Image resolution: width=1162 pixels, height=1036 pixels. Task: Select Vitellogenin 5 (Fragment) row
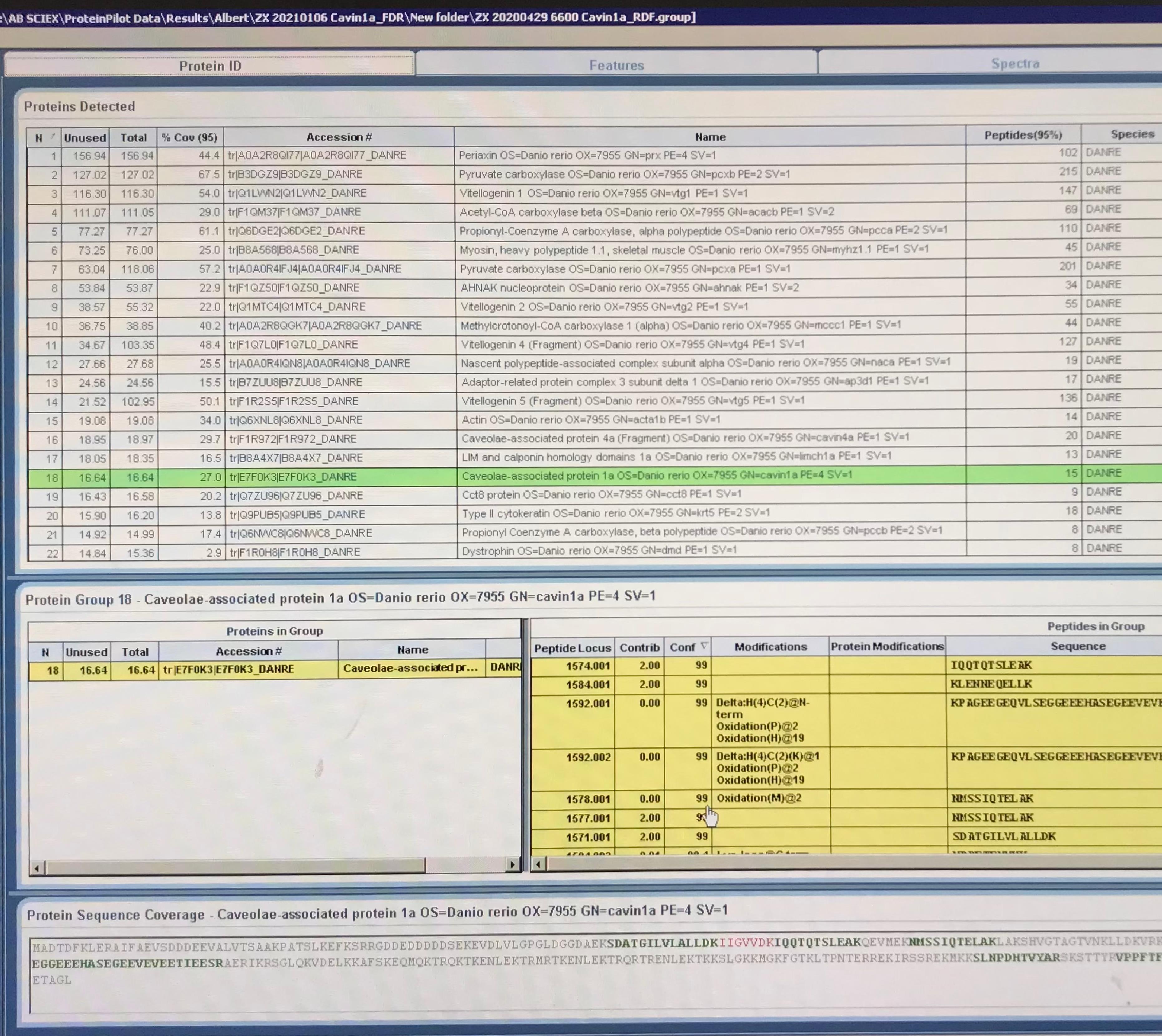click(595, 401)
